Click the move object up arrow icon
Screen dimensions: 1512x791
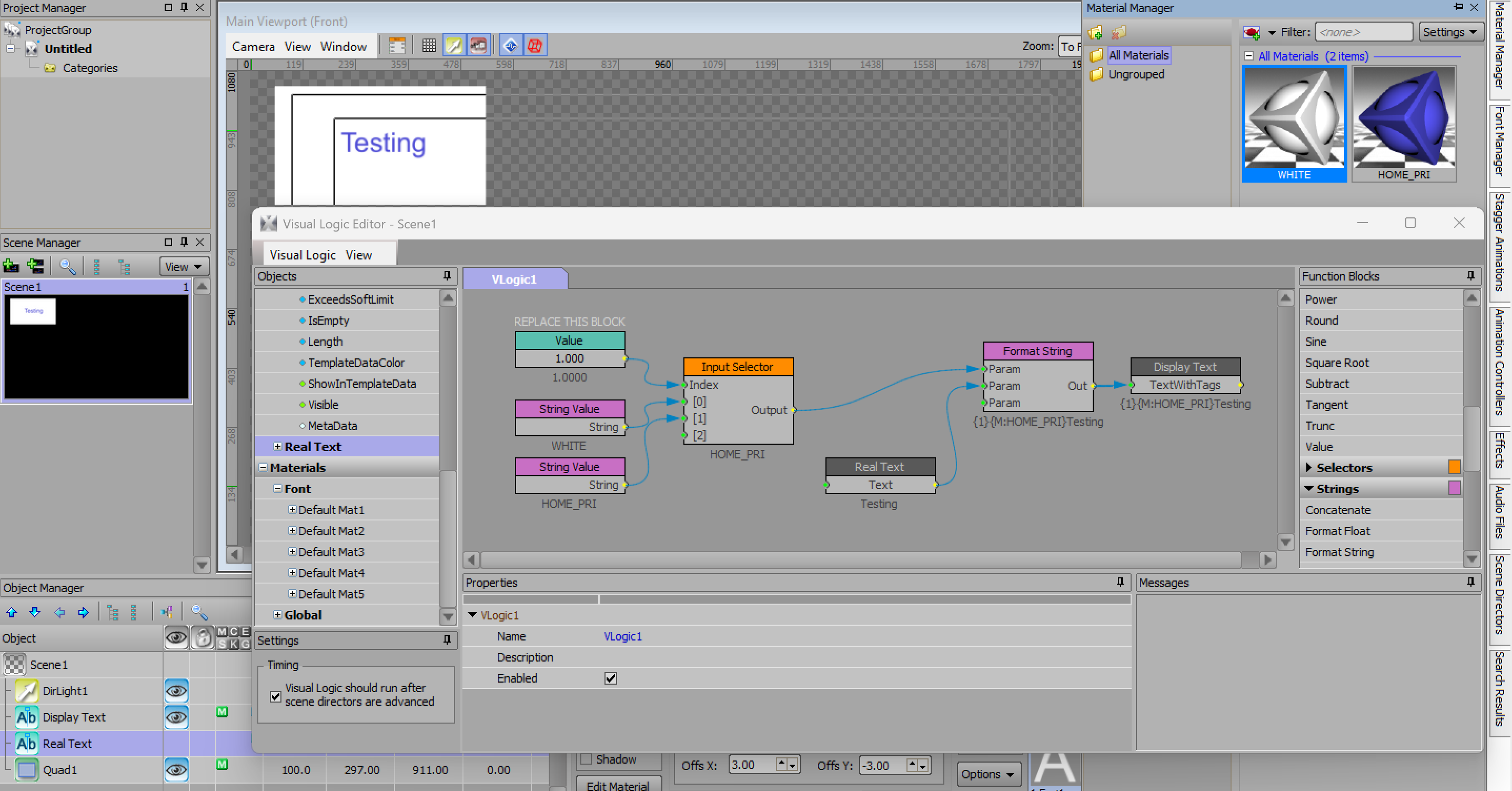(x=11, y=613)
